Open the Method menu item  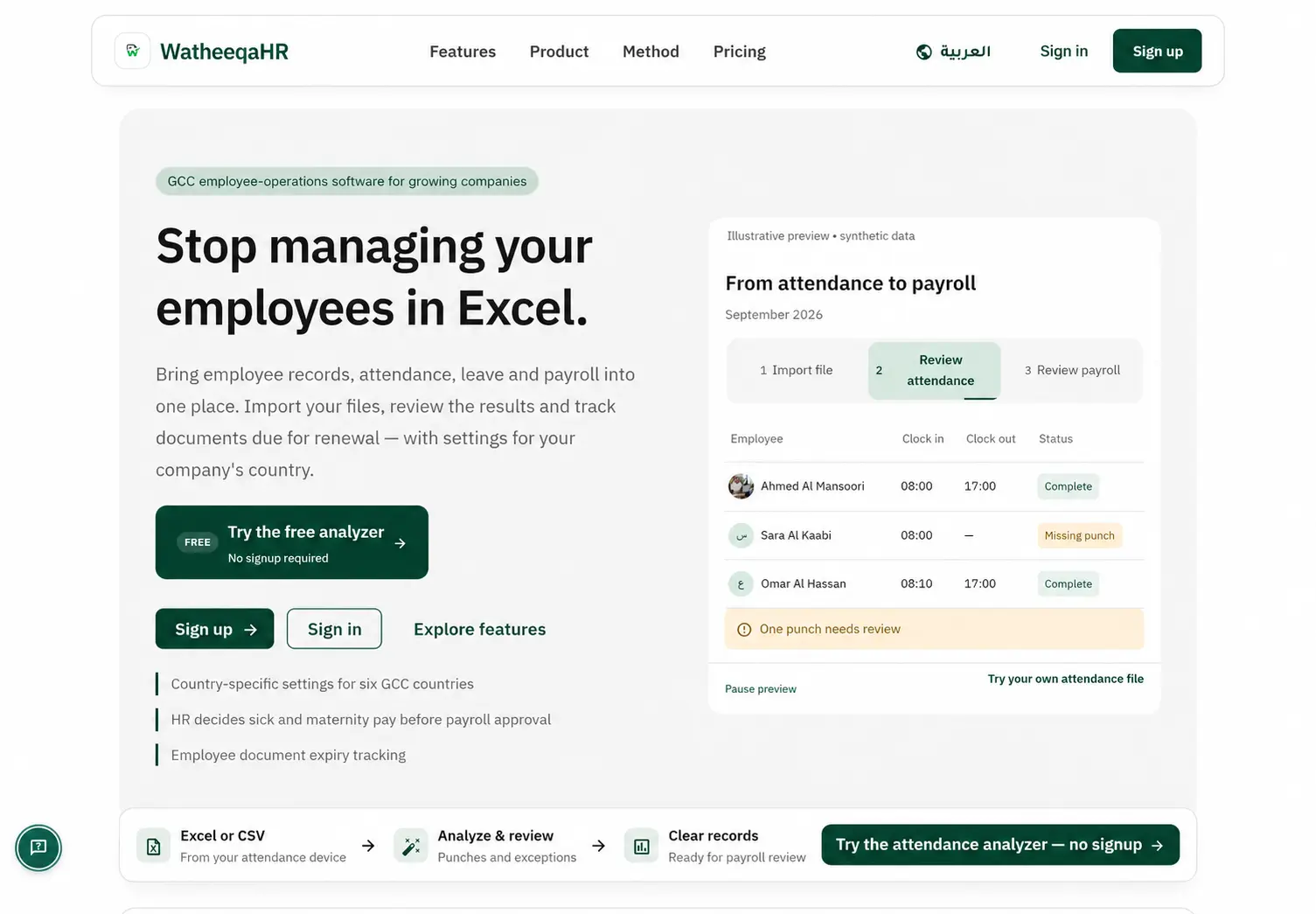click(x=651, y=52)
